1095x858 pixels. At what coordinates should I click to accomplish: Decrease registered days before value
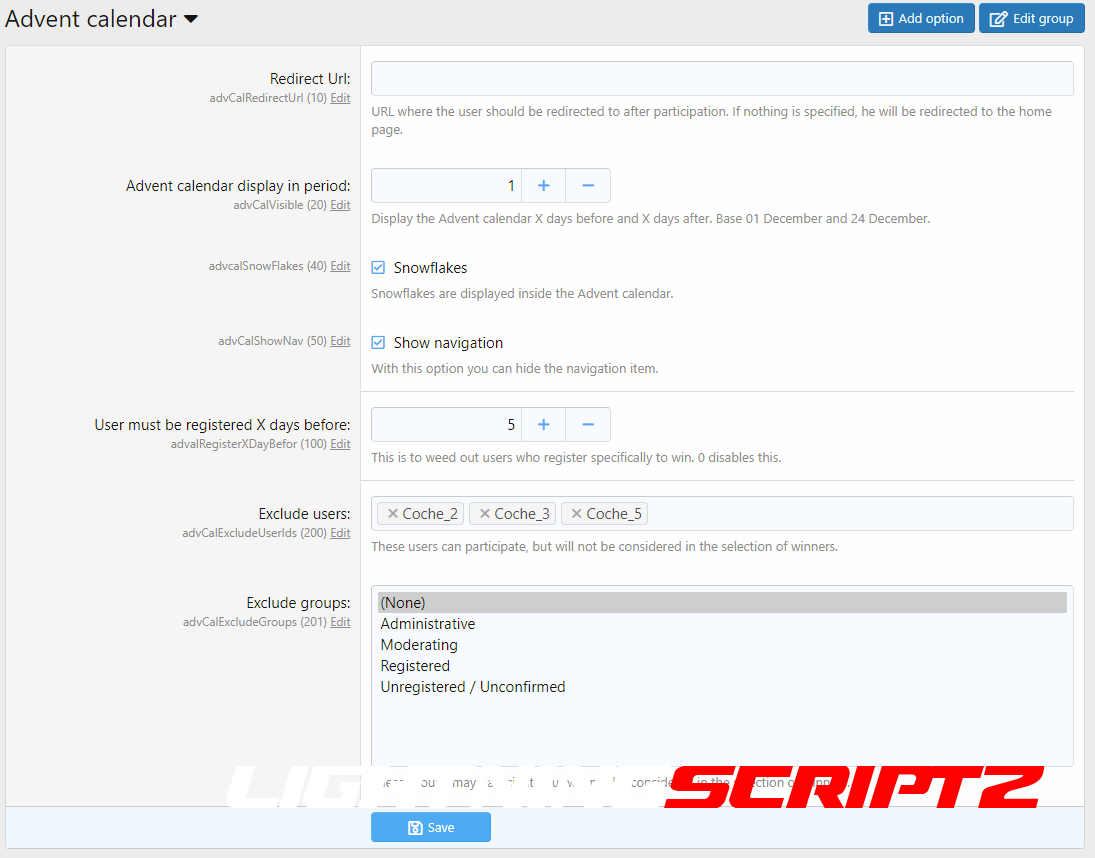click(x=588, y=425)
